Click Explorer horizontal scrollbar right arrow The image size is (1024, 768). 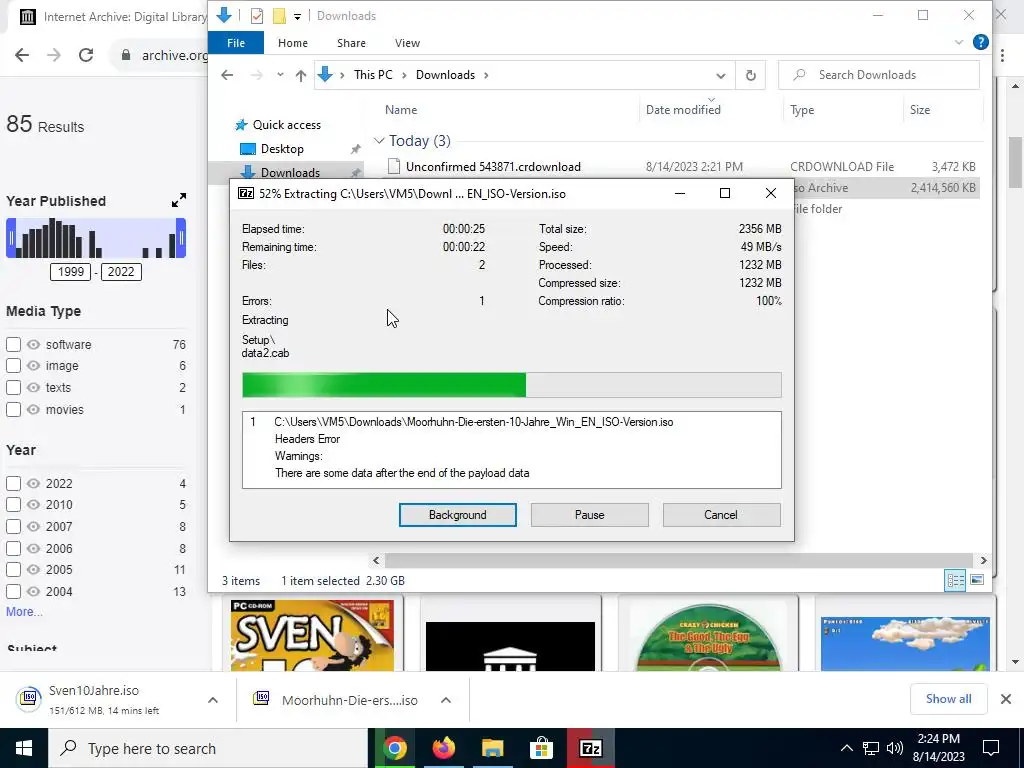click(x=984, y=560)
